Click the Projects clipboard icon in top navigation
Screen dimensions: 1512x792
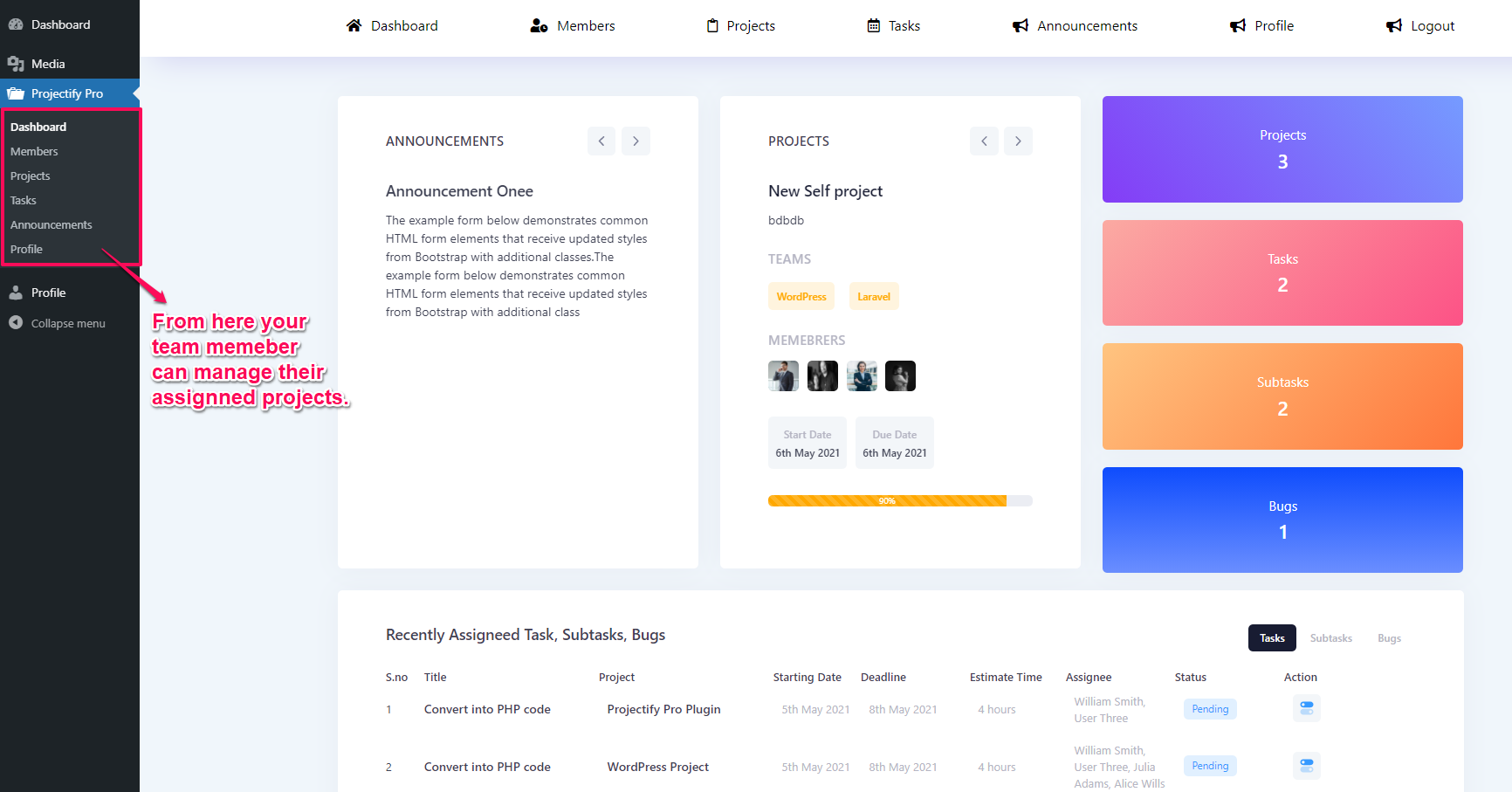pos(711,25)
